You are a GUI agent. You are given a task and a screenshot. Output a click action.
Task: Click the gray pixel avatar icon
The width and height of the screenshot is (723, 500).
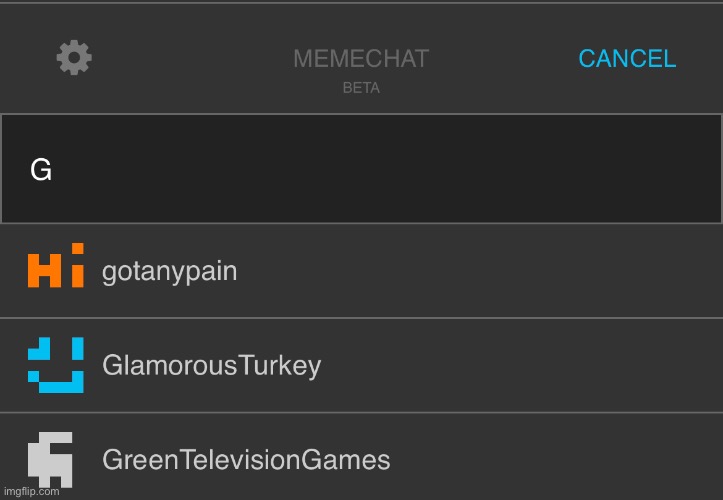[x=50, y=459]
